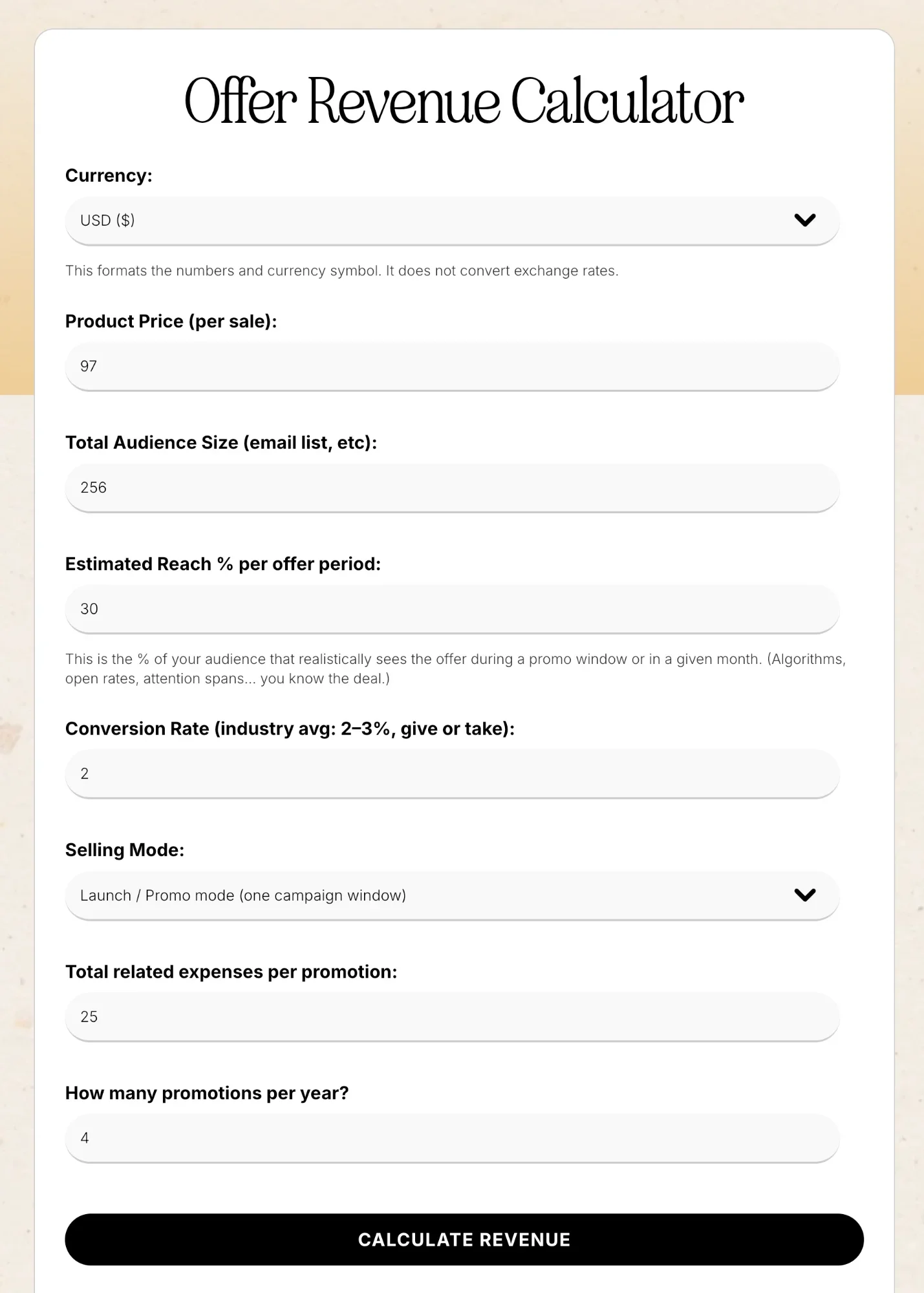Click the Estimated Reach % input field
This screenshot has width=924, height=1293.
pos(452,609)
